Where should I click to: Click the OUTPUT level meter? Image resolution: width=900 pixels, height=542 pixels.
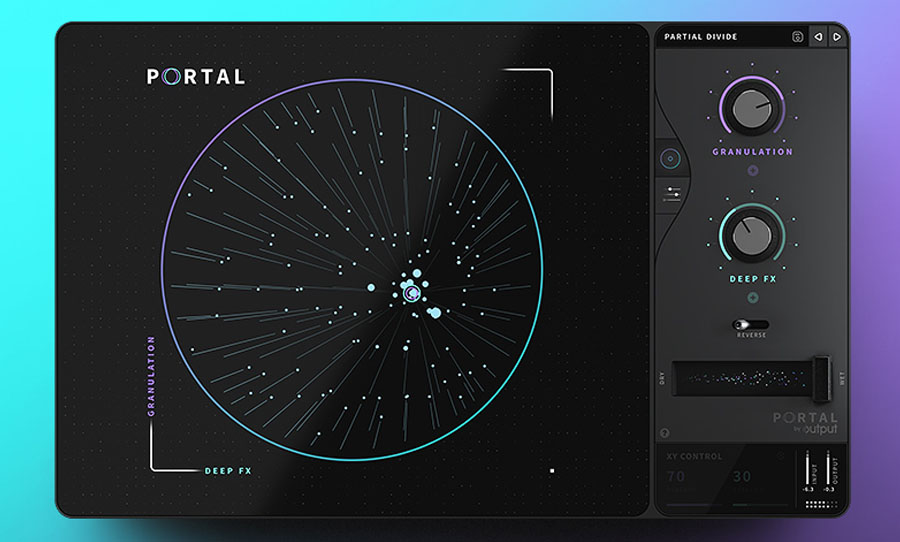(x=828, y=467)
